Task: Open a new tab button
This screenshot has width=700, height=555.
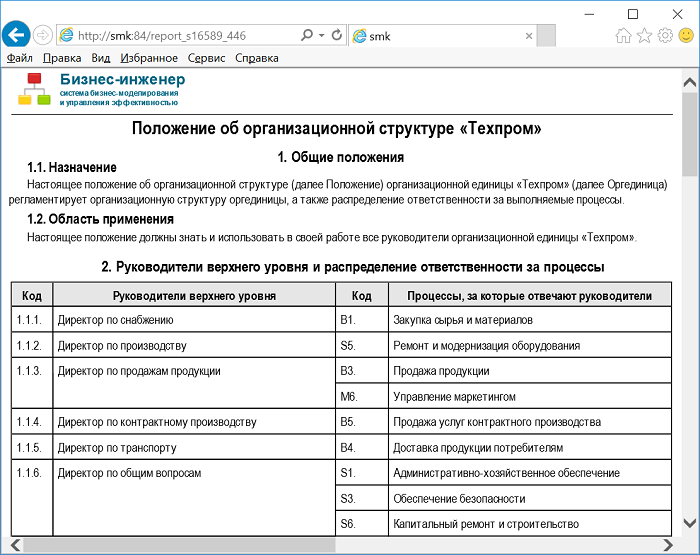Action: click(546, 36)
